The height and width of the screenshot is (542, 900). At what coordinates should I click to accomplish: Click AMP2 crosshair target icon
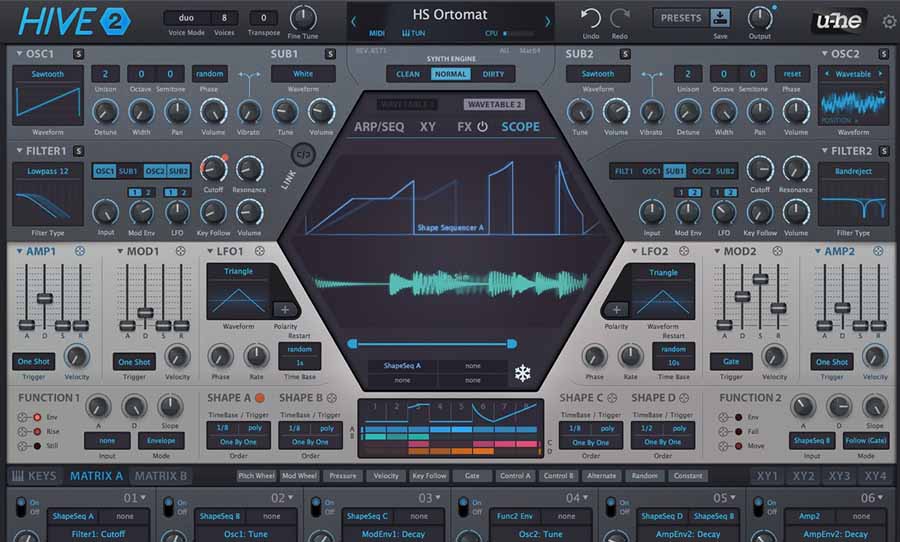(x=878, y=251)
